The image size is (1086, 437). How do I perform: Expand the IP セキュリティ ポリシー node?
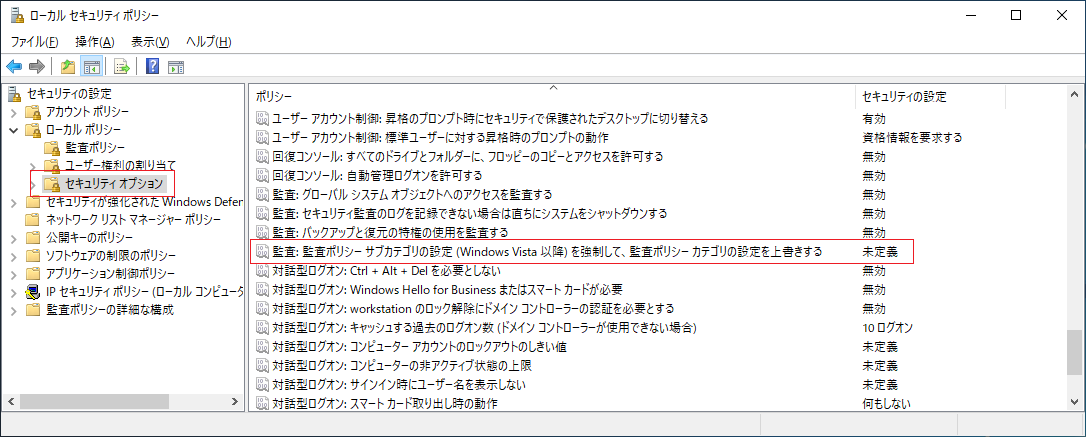pos(14,292)
